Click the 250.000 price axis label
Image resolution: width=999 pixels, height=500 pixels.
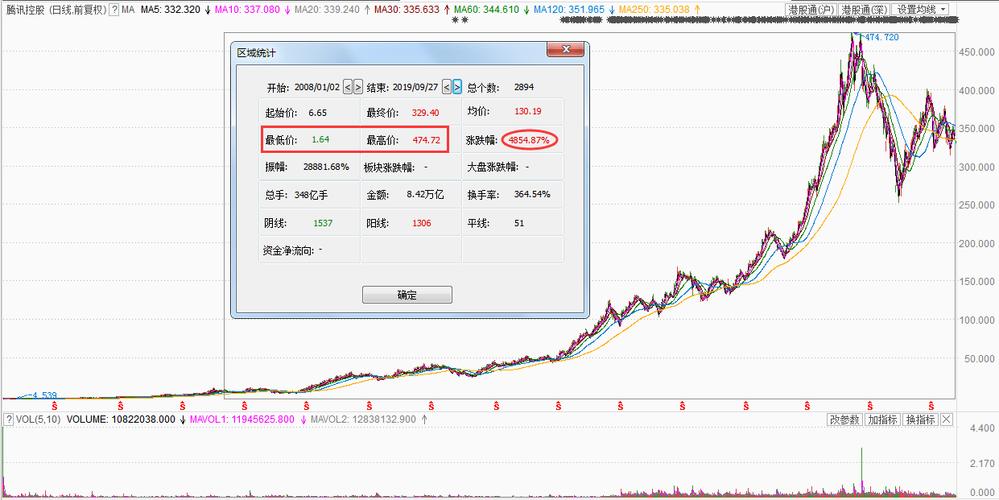coord(976,204)
